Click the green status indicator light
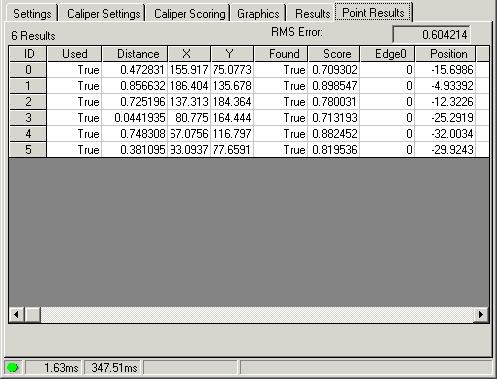 pos(13,367)
